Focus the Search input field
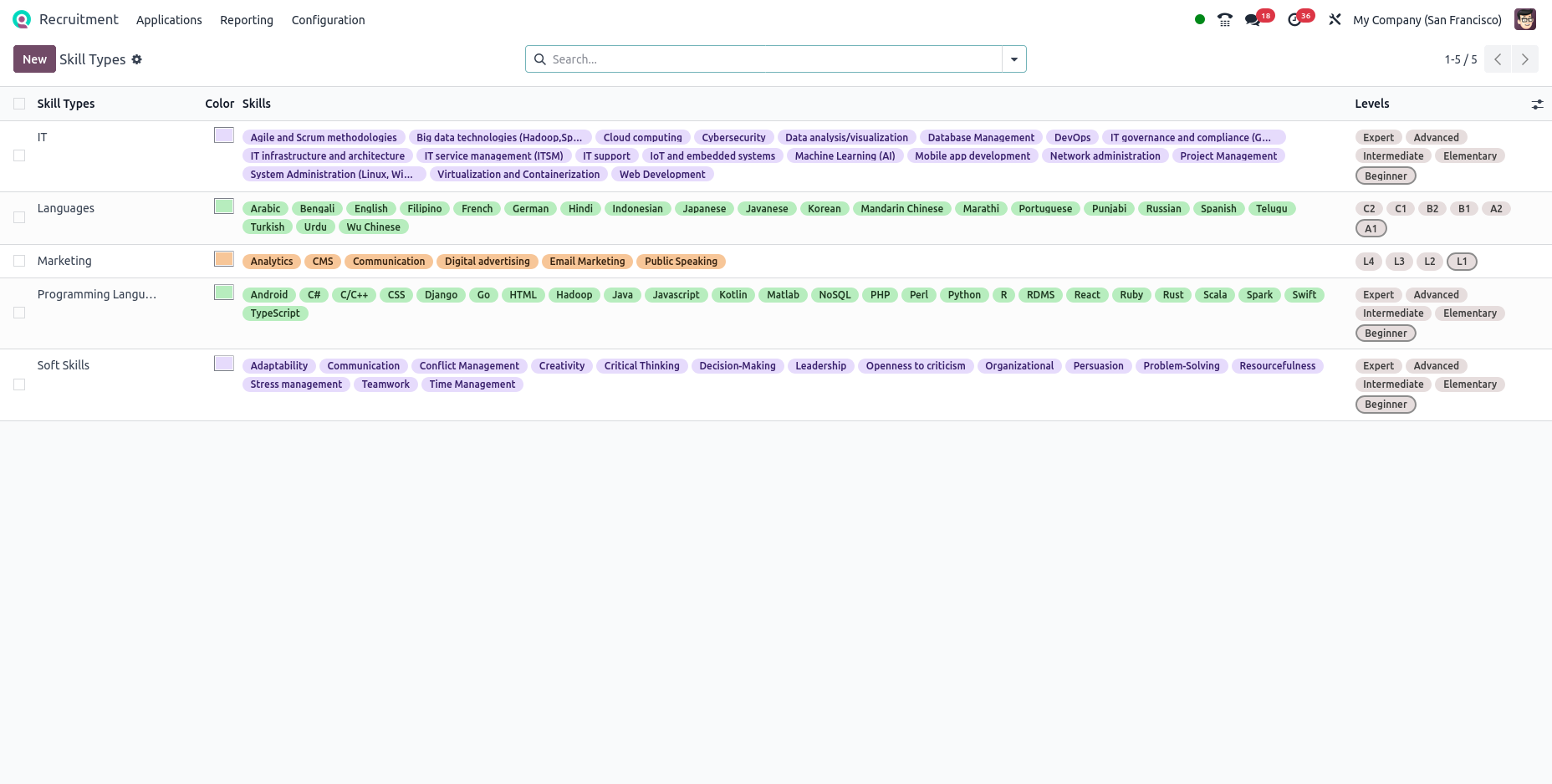The width and height of the screenshot is (1552, 784). [x=774, y=59]
